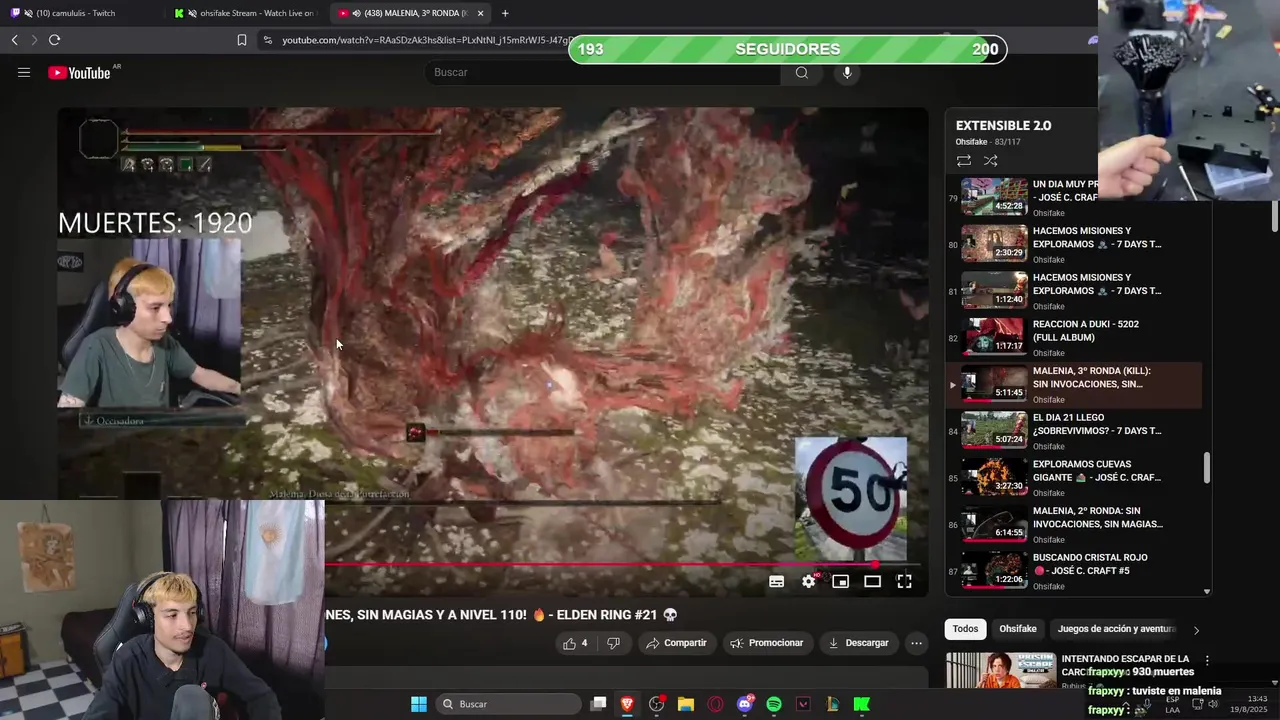Viewport: 1280px width, 720px height.
Task: Bookmark this page with the bookmark icon
Action: 242,40
